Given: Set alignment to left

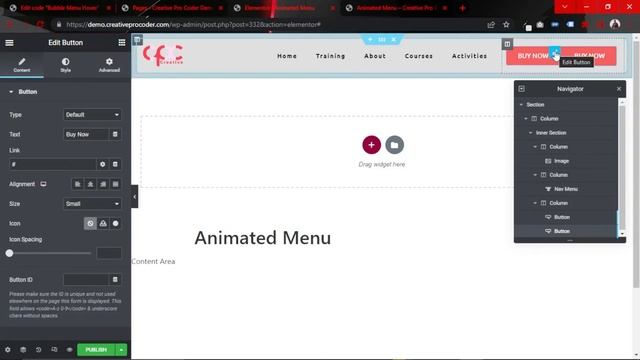Looking at the screenshot, I should (78, 184).
